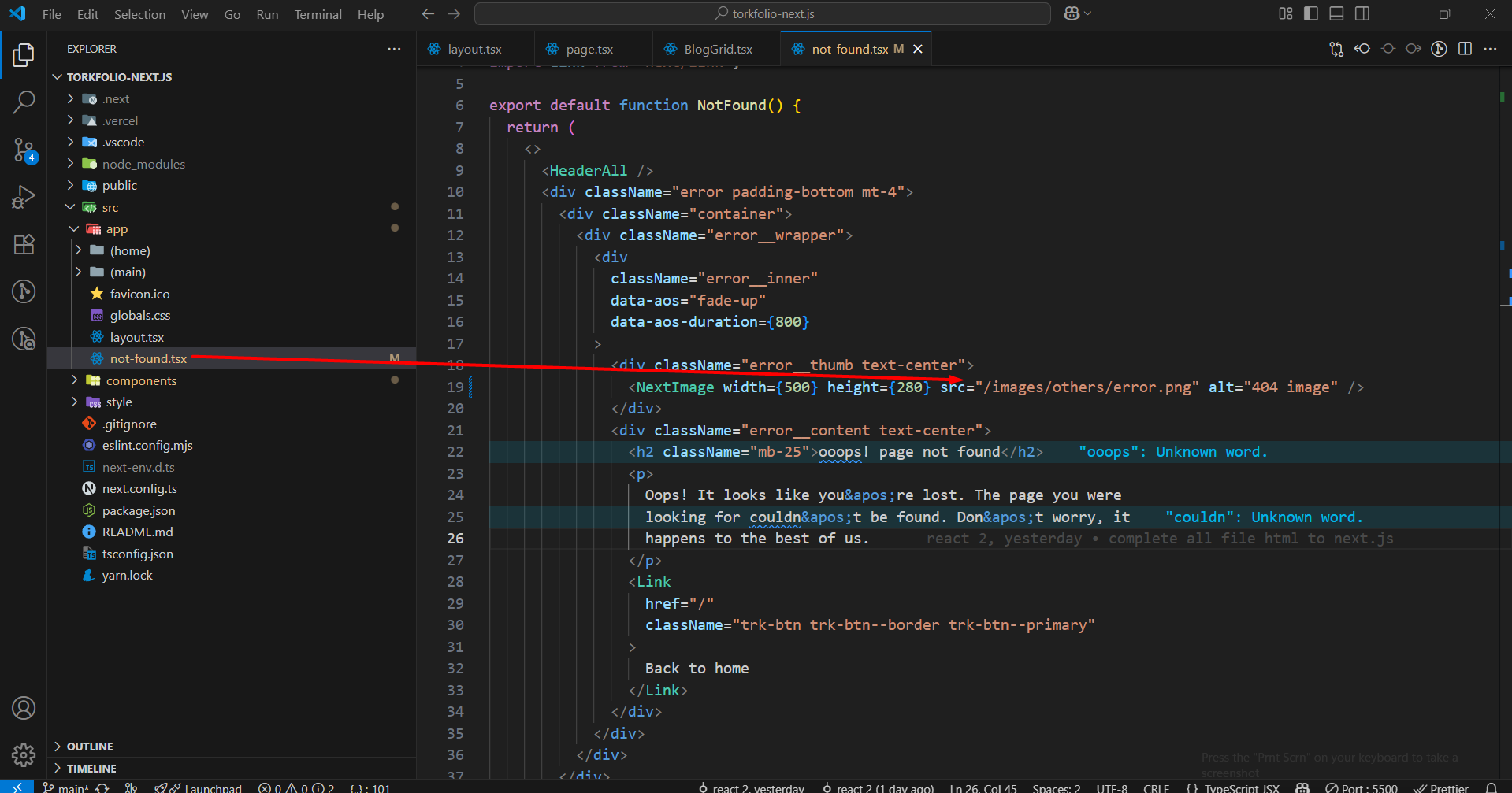Open editor More Actions ellipsis
The height and width of the screenshot is (793, 1512).
pyautogui.click(x=1490, y=49)
